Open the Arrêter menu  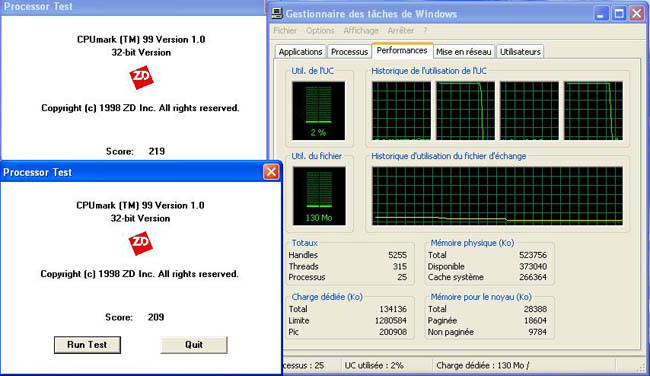(x=400, y=30)
